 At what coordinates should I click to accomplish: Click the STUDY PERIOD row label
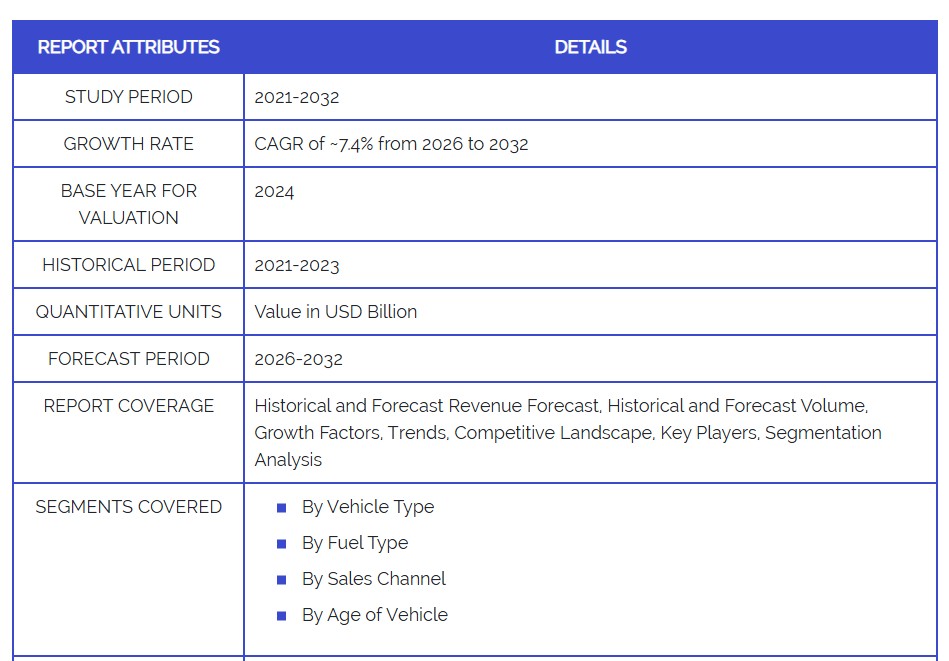tap(128, 97)
